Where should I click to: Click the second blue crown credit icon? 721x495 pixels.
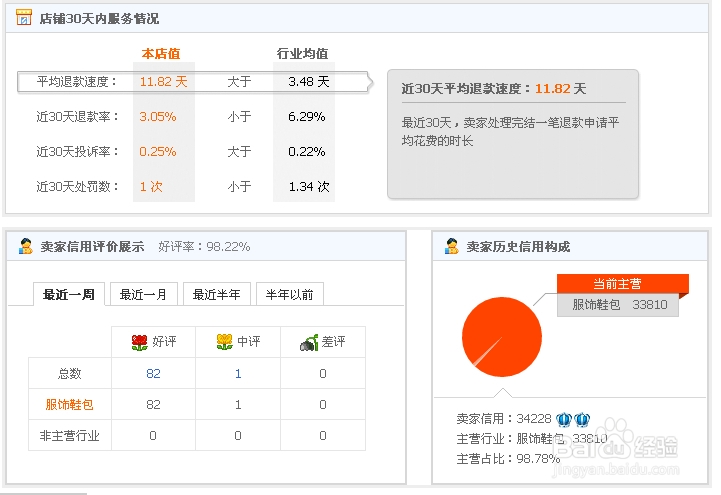[582, 419]
